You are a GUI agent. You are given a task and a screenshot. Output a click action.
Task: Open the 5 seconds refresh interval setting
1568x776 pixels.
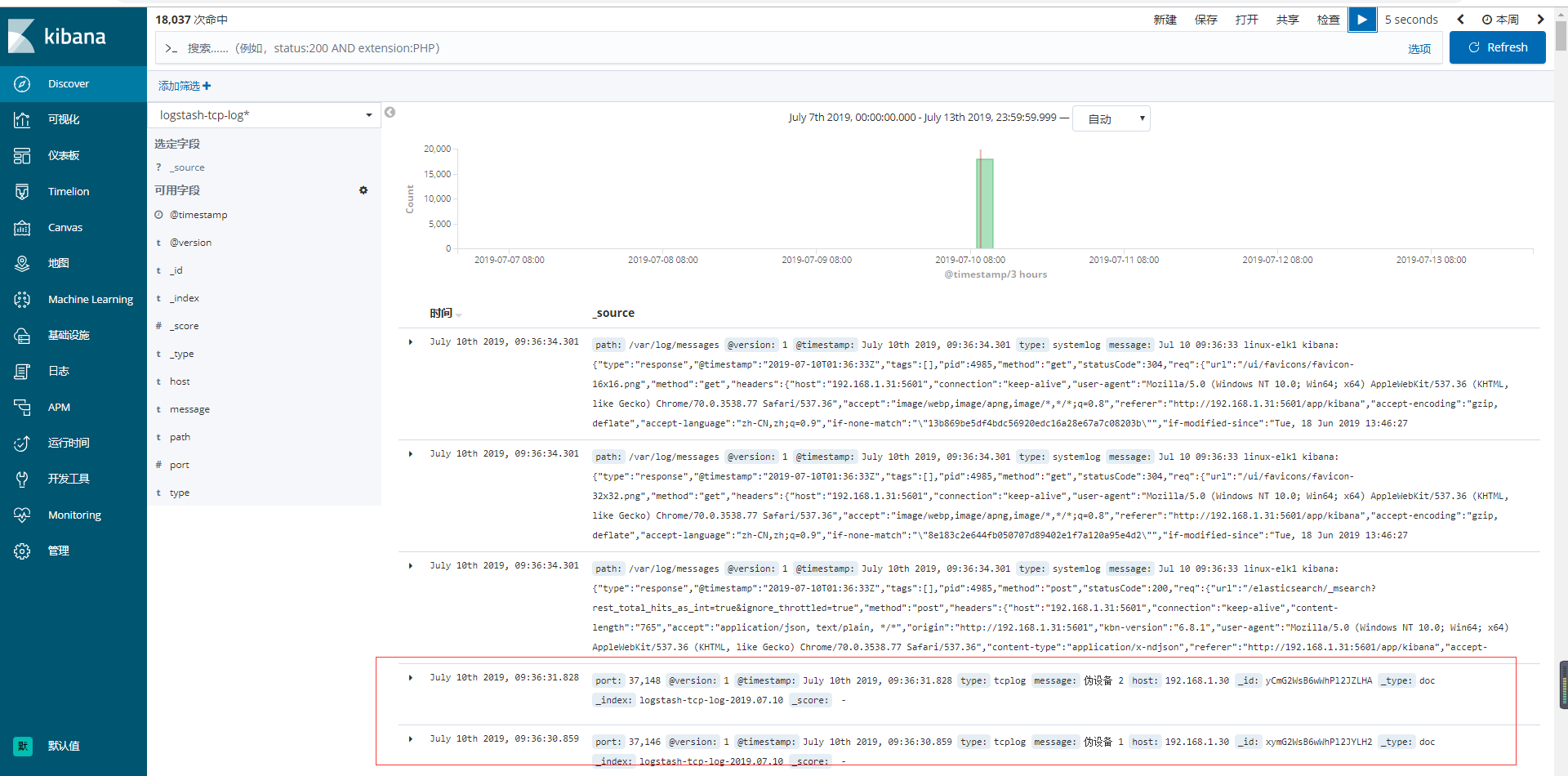(1411, 20)
